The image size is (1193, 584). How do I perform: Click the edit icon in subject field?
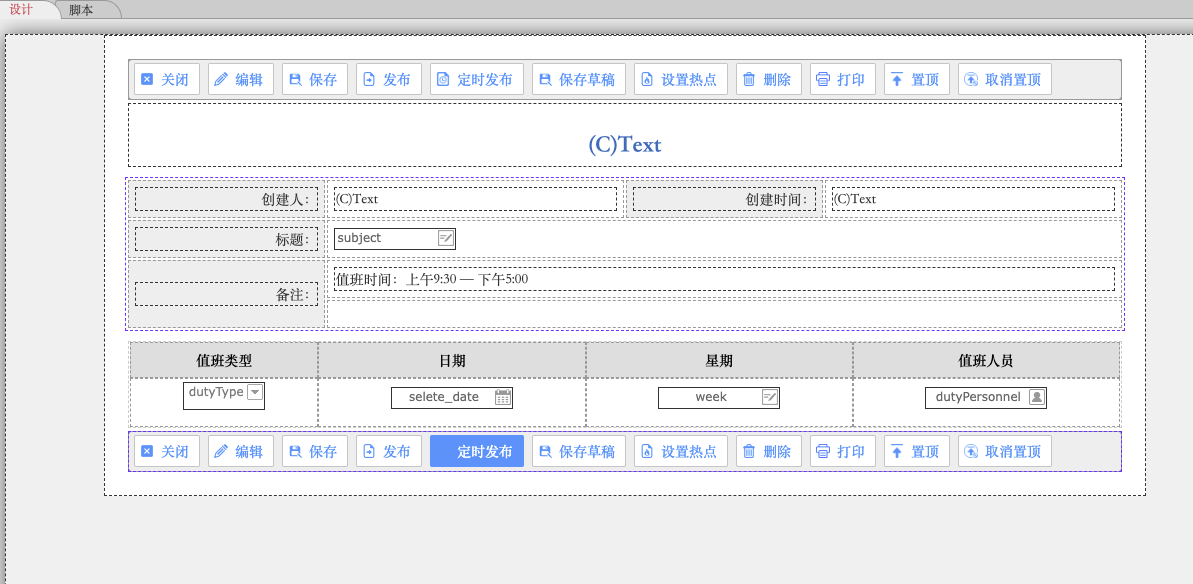click(x=446, y=238)
